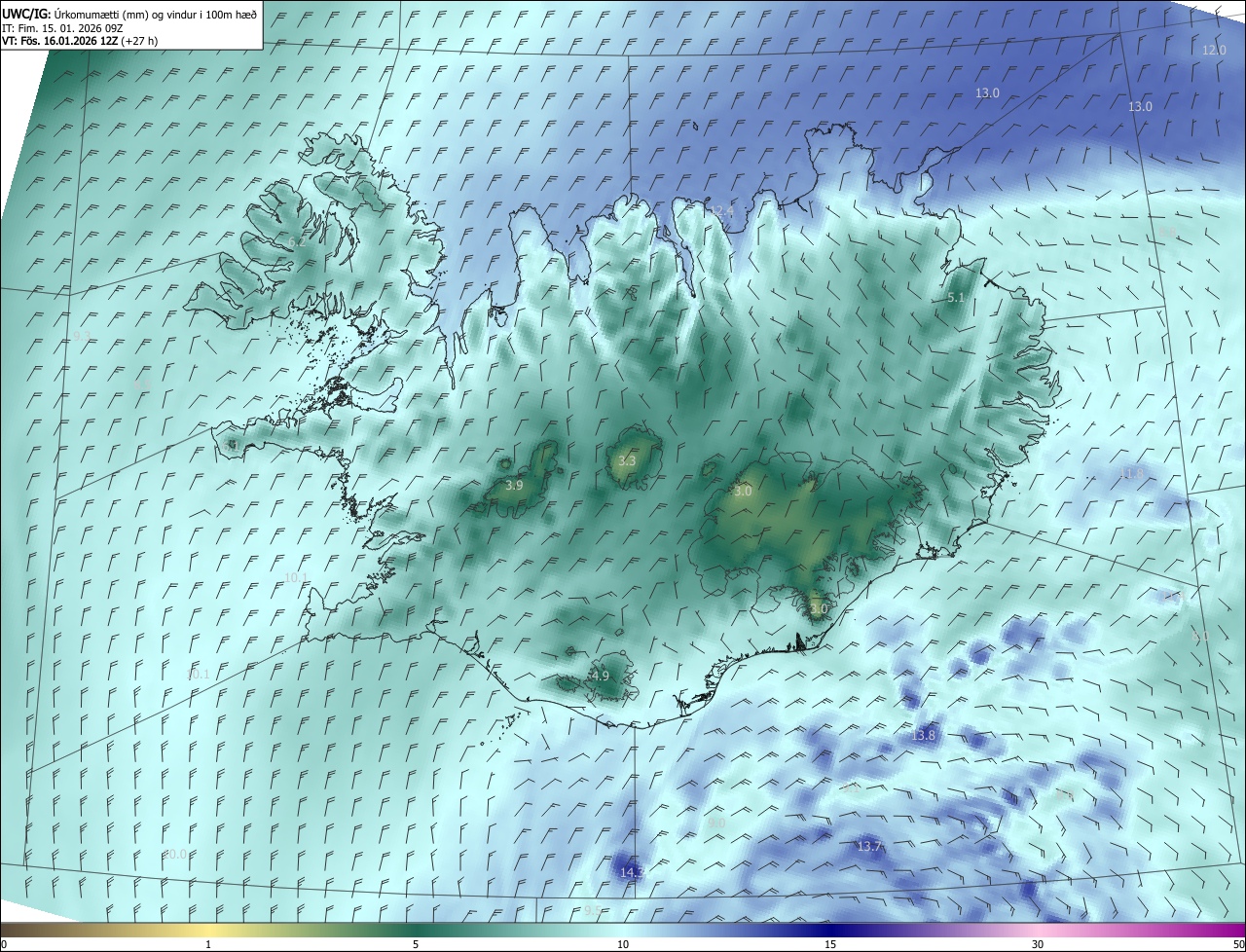Click the colorbar tick labeled 0
The image size is (1246, 952).
point(4,944)
